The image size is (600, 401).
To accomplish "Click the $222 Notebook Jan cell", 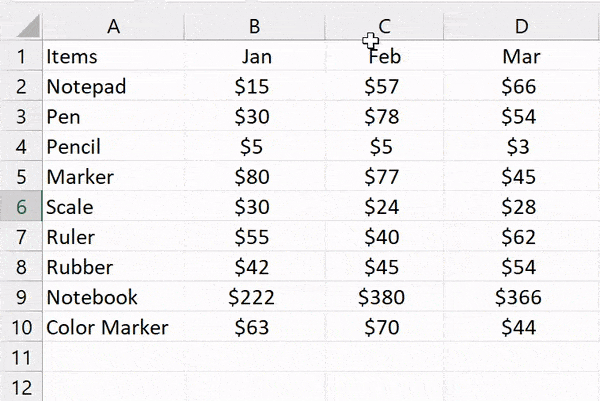I will point(255,297).
